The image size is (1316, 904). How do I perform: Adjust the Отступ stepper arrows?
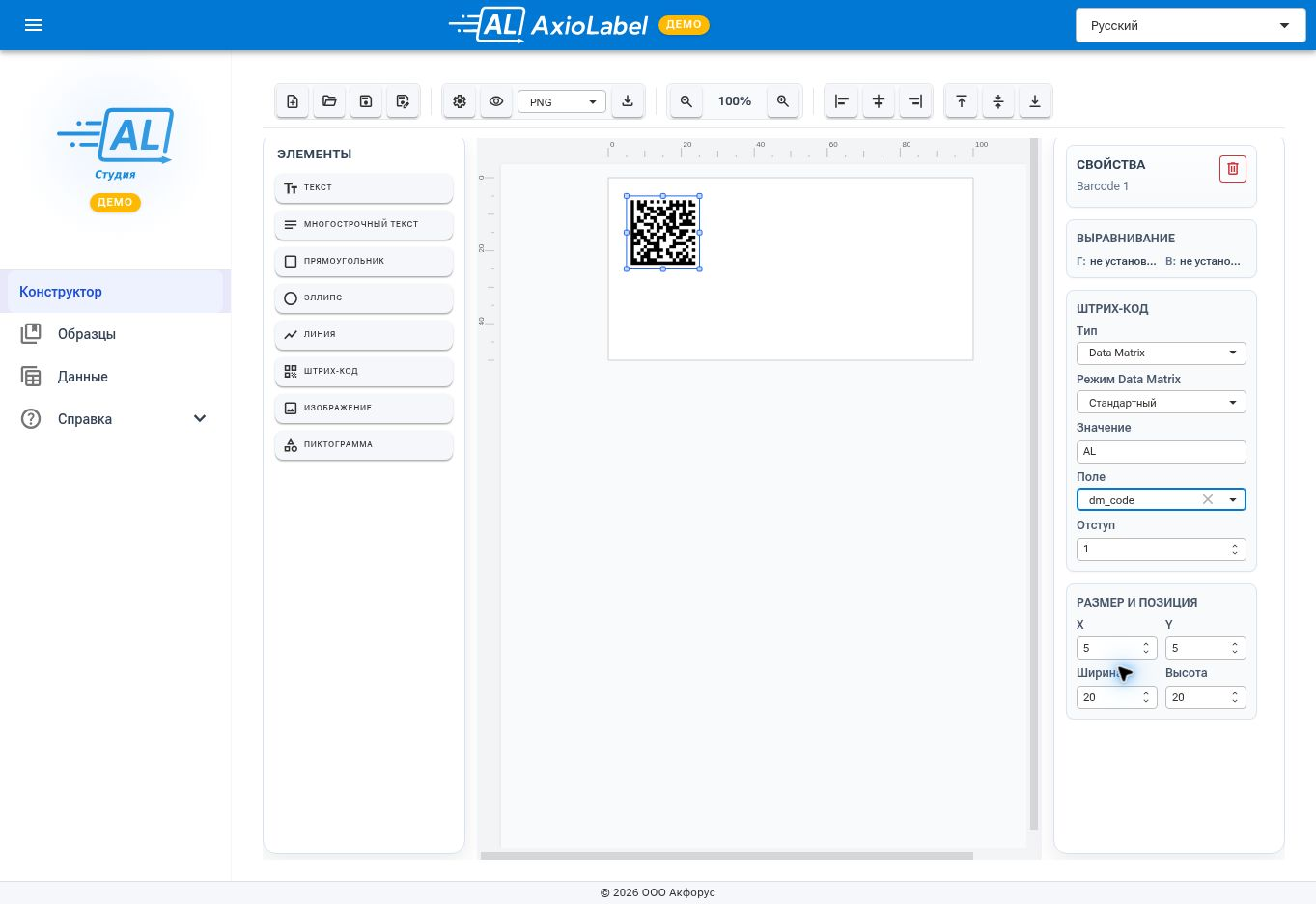(1235, 549)
